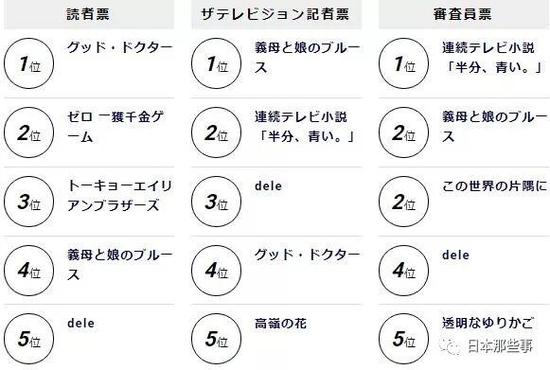This screenshot has height=370, width=550.
Task: Open 高嶺の花 title
Action: (x=281, y=323)
